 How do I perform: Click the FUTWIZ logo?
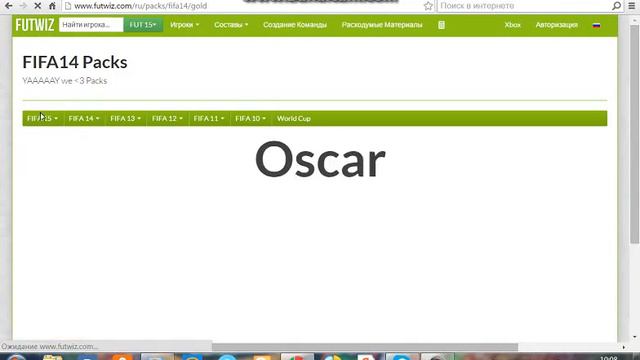35,25
